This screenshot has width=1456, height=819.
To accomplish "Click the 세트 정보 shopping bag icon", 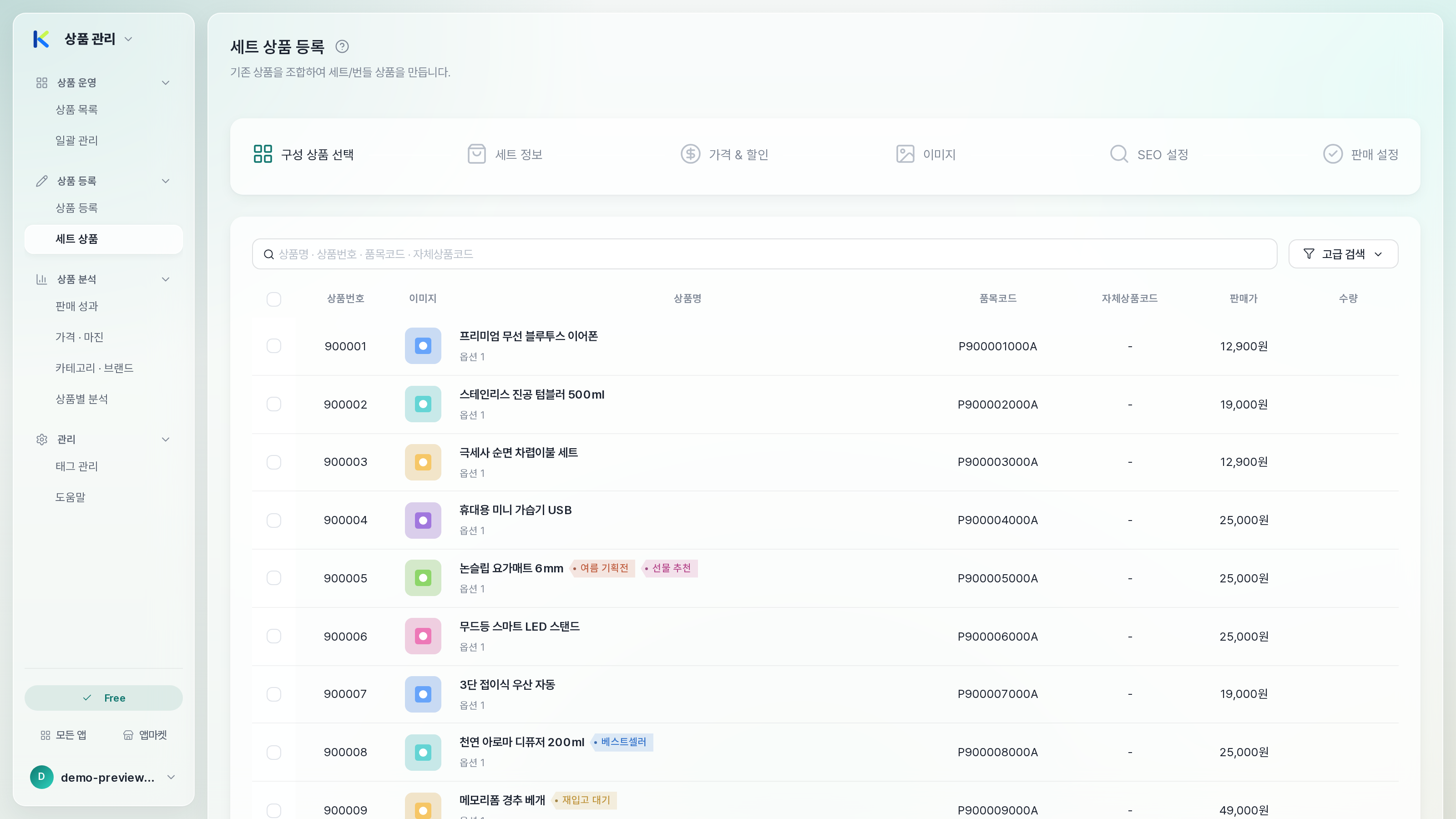I will pyautogui.click(x=476, y=154).
